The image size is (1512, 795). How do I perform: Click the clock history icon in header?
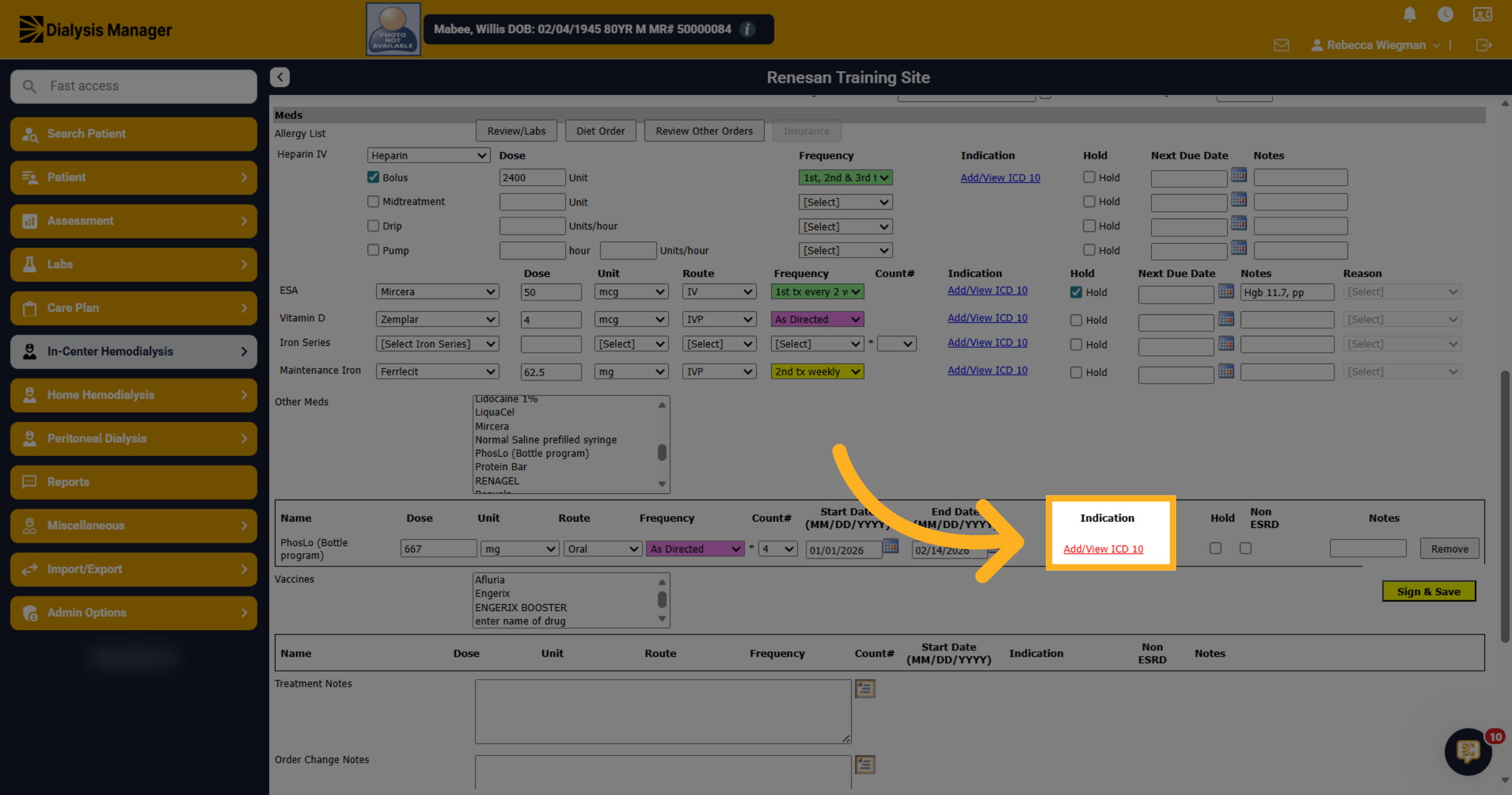[x=1445, y=14]
